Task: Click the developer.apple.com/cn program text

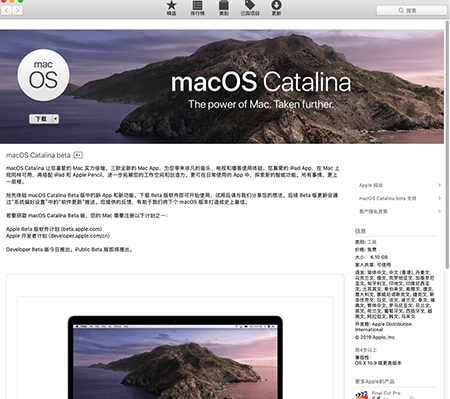Action: [58, 236]
